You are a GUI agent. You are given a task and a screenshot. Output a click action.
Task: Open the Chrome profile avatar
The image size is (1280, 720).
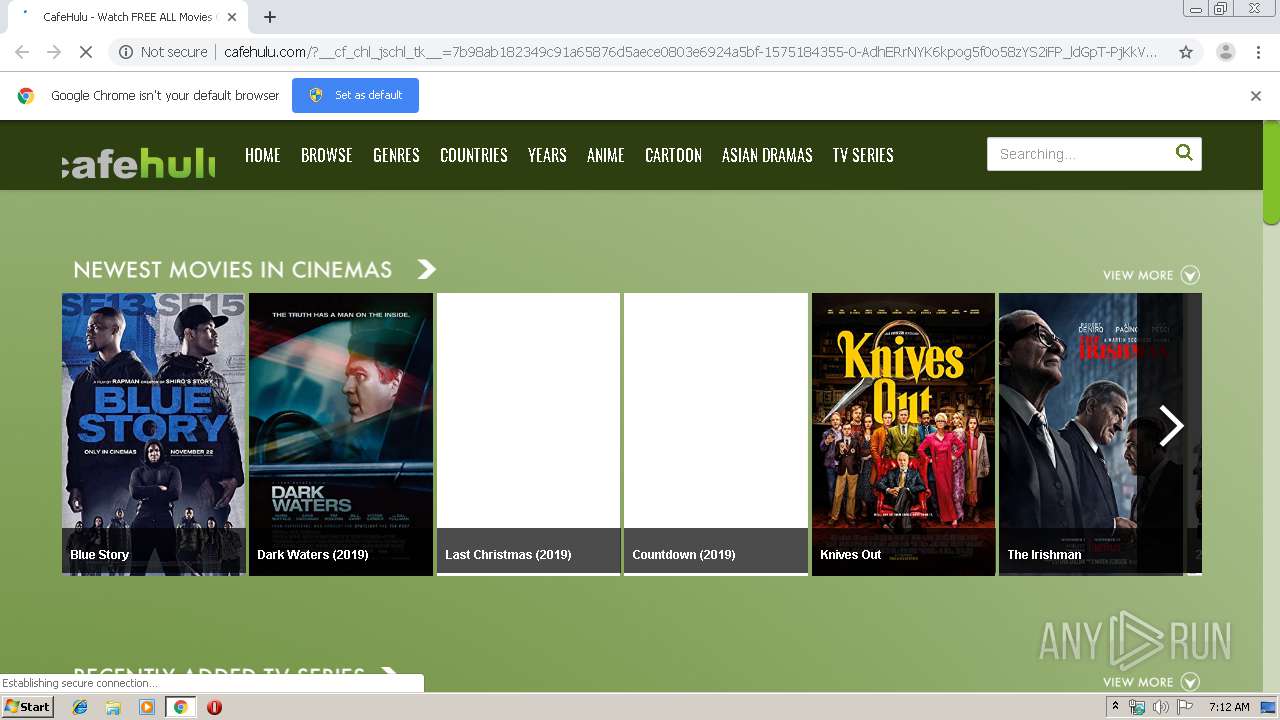click(x=1225, y=52)
